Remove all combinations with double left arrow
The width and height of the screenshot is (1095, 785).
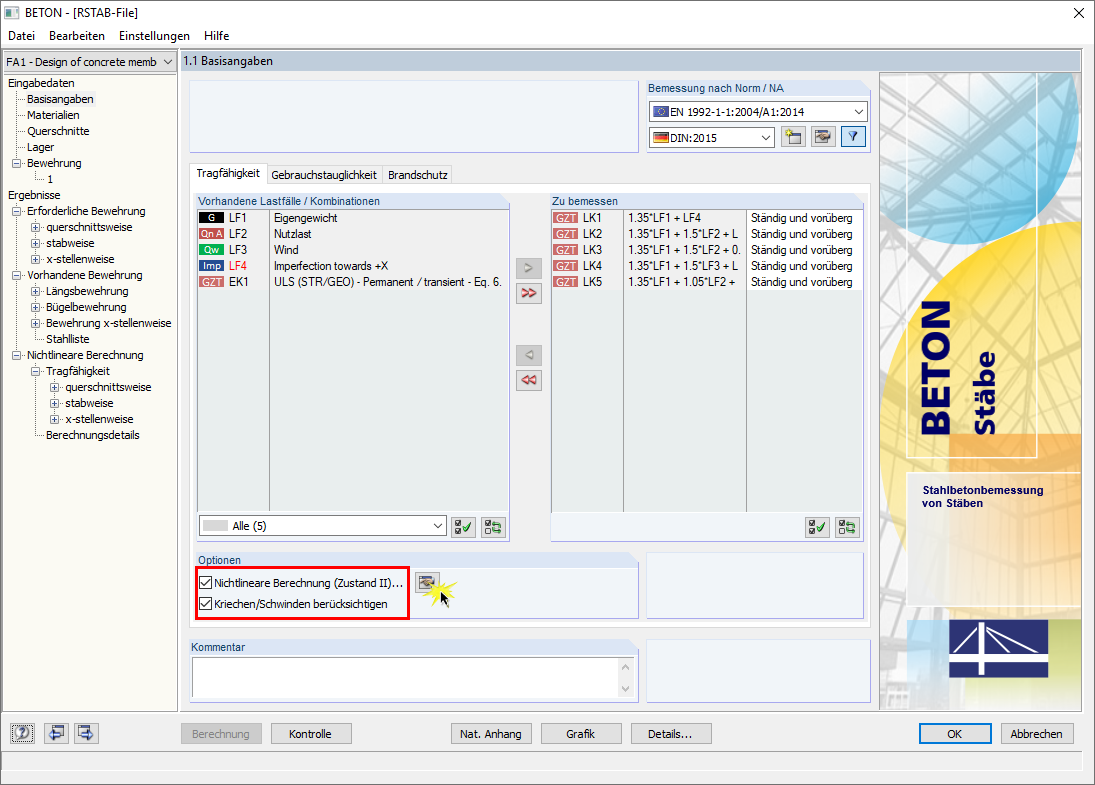(529, 380)
